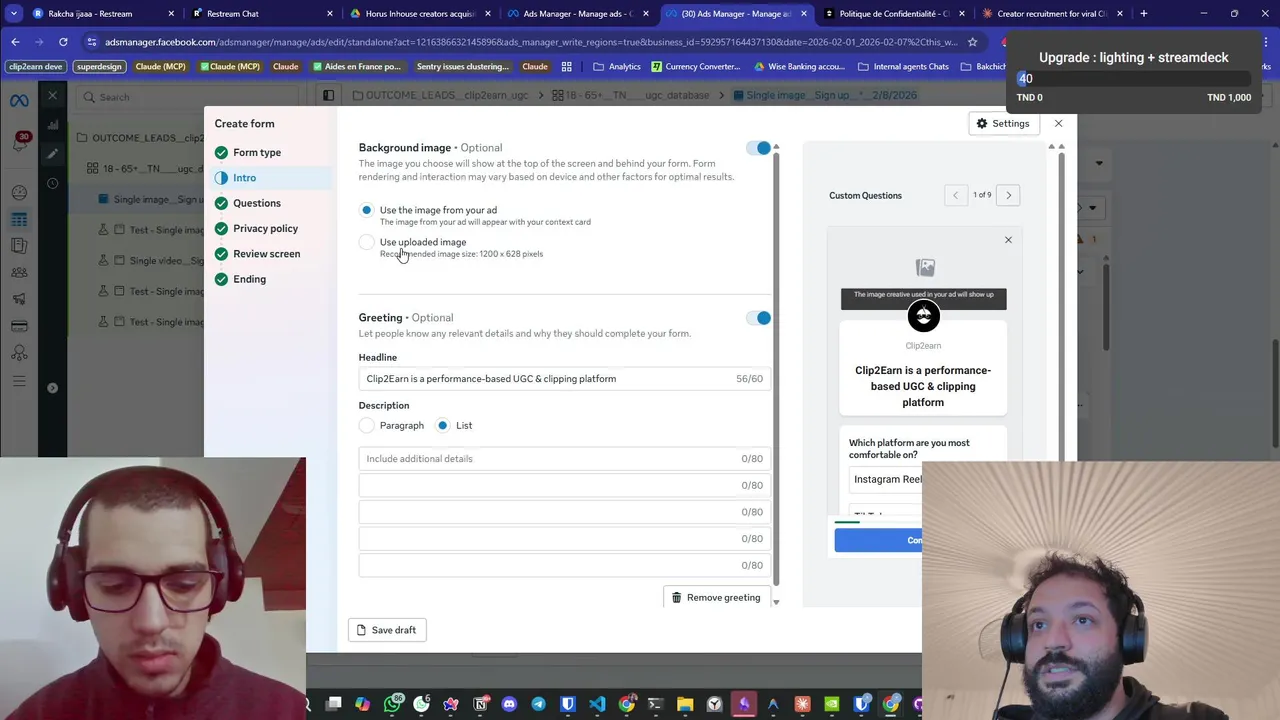Select OUTCOME_LEADS campaign tree row
Image resolution: width=1280 pixels, height=720 pixels.
pos(141,138)
